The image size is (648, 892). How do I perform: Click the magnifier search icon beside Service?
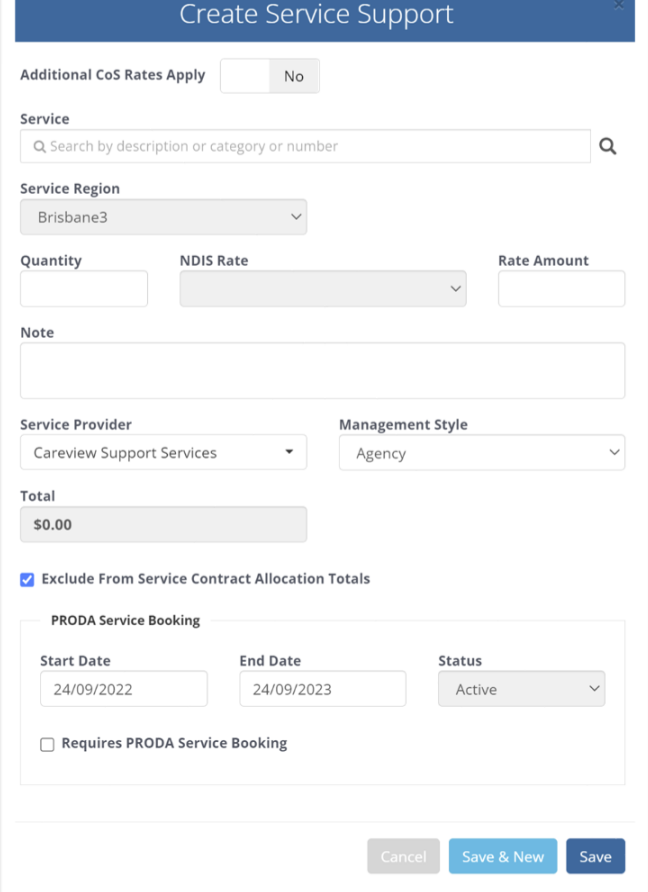(607, 147)
